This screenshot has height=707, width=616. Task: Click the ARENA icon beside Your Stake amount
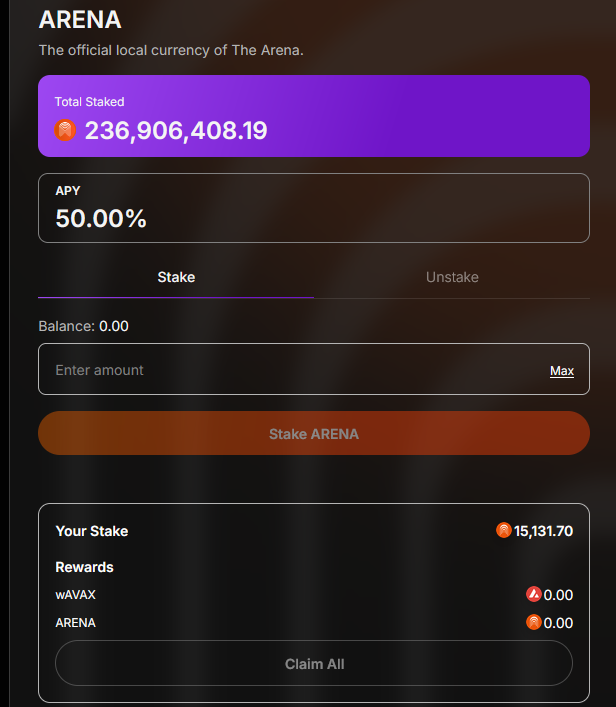click(504, 531)
